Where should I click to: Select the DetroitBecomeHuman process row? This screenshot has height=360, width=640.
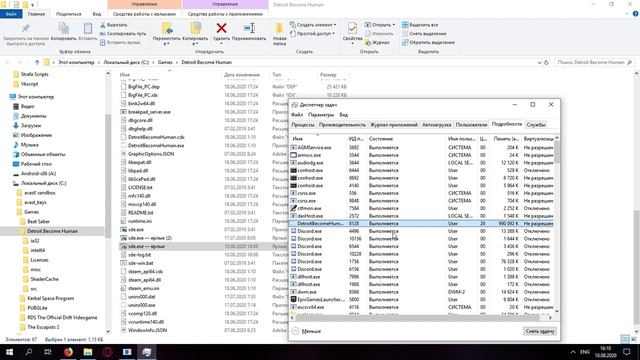pos(421,224)
